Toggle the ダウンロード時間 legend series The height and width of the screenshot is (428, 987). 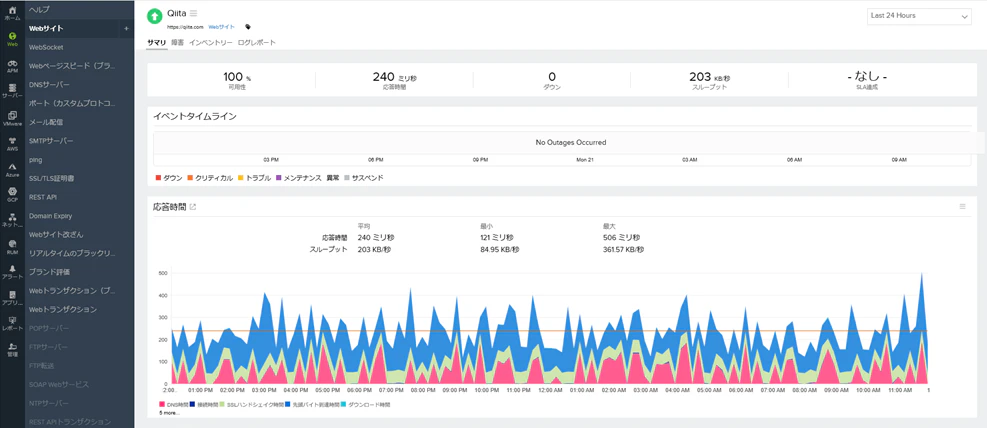(365, 404)
